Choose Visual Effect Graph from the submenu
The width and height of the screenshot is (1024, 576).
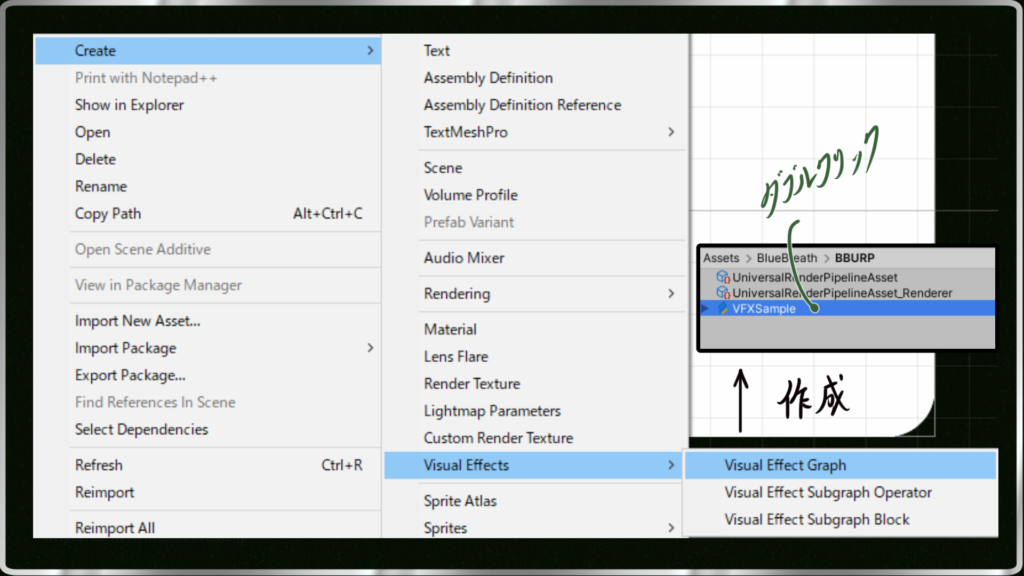(x=785, y=465)
